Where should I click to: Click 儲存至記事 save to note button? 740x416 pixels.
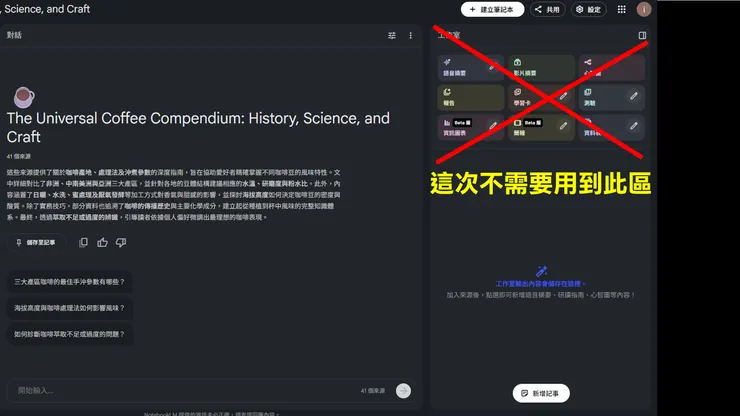click(36, 242)
